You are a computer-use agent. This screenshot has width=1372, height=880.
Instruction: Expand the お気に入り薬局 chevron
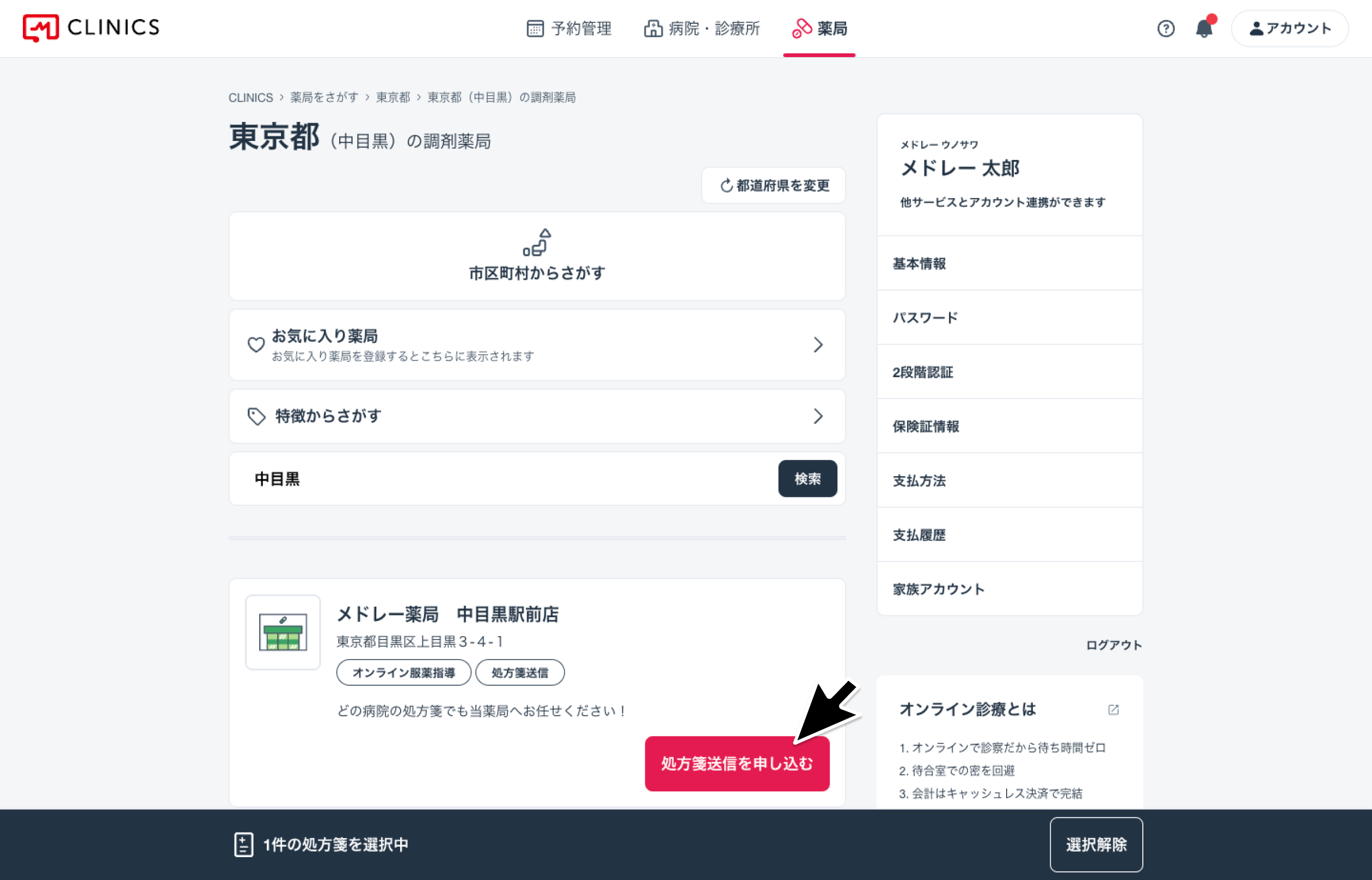pos(818,344)
